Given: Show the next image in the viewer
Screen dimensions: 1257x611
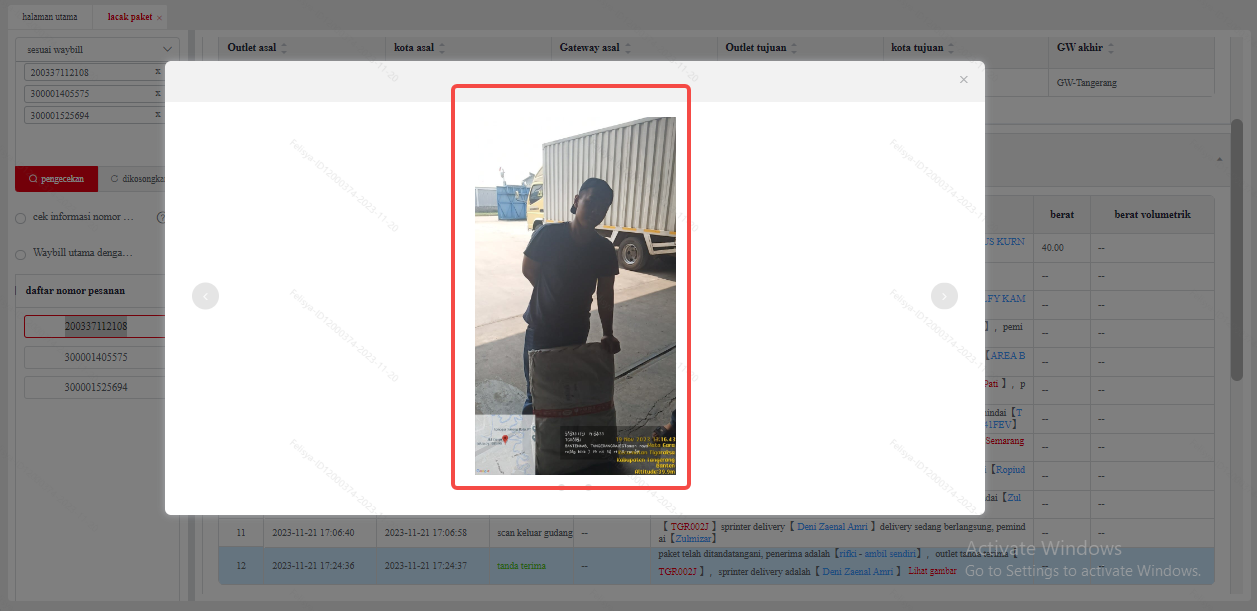Looking at the screenshot, I should tap(945, 296).
